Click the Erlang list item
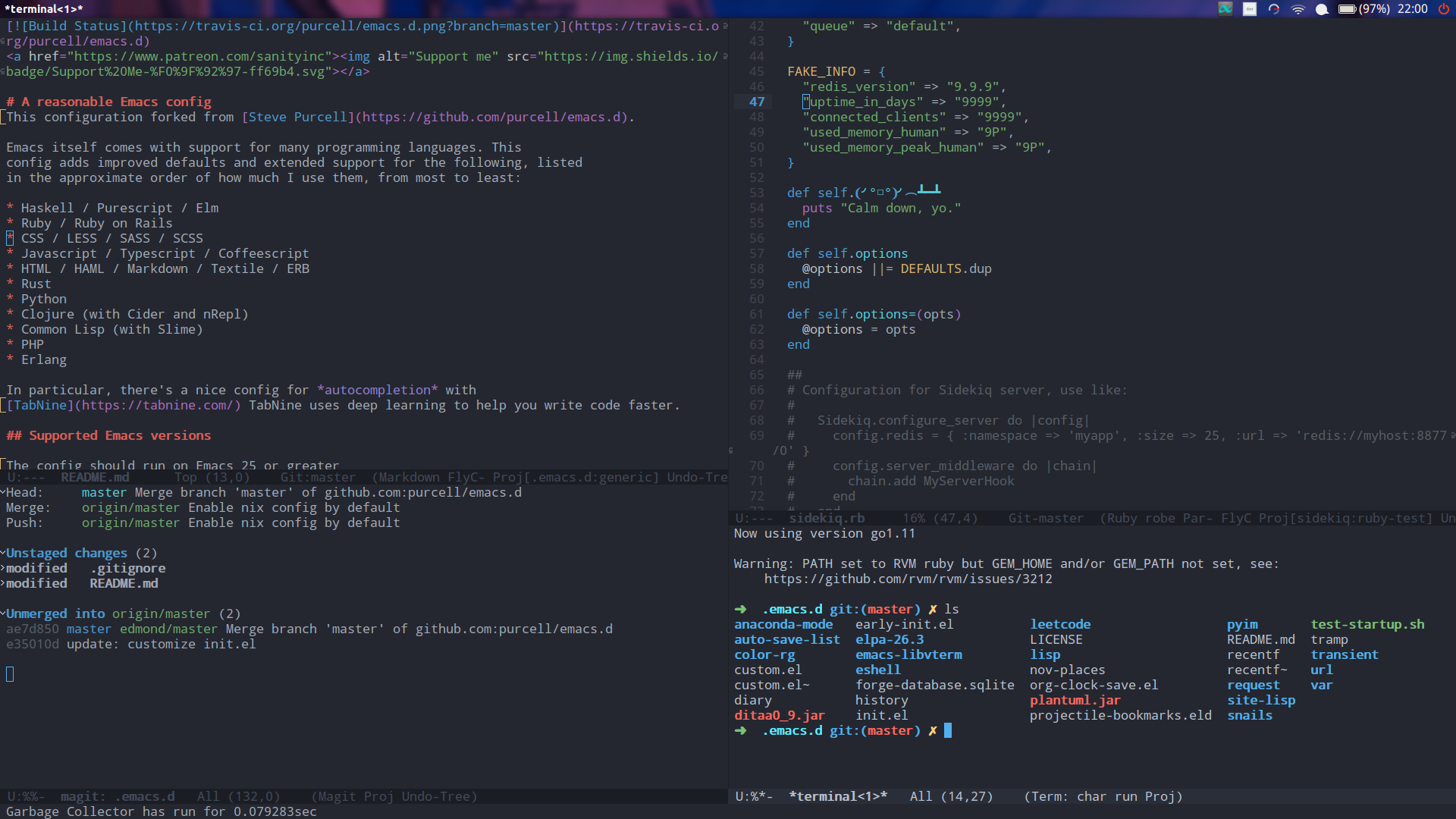This screenshot has width=1456, height=819. (x=44, y=359)
